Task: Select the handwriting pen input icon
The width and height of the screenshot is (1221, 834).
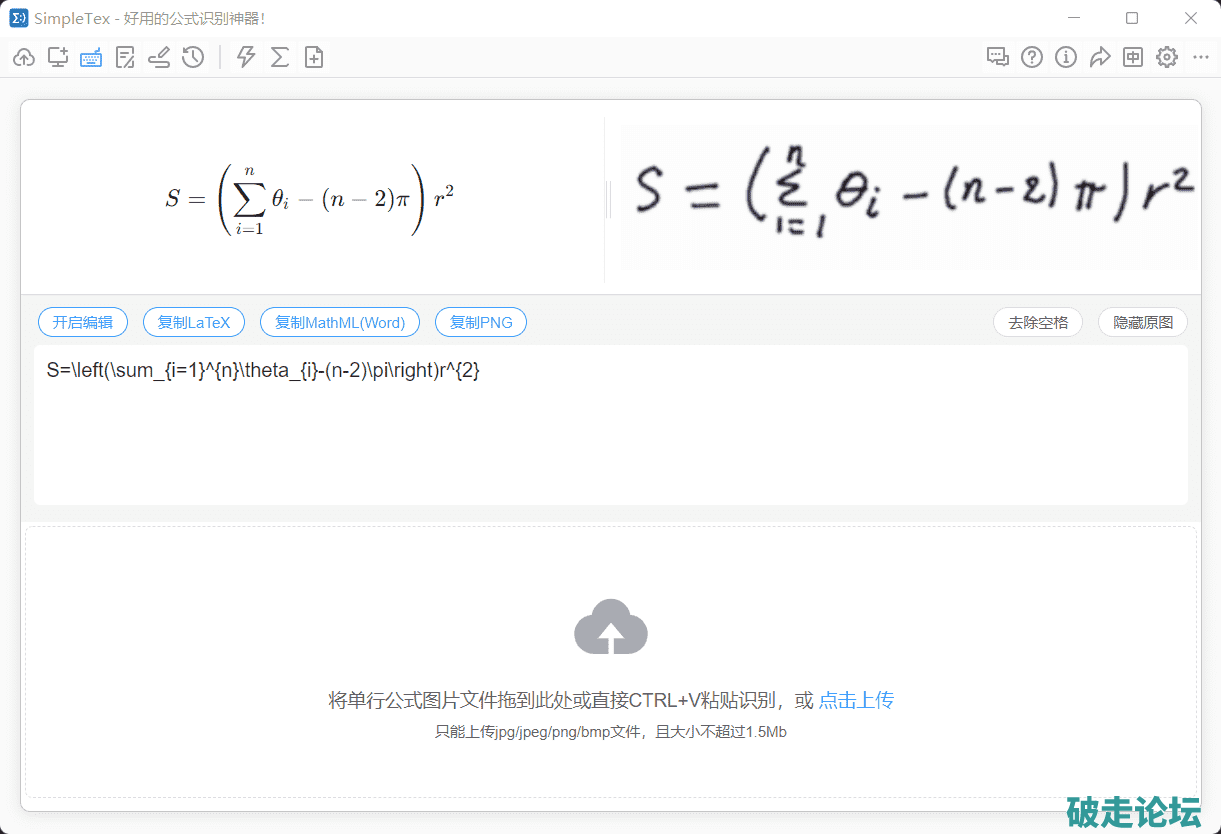Action: 159,58
